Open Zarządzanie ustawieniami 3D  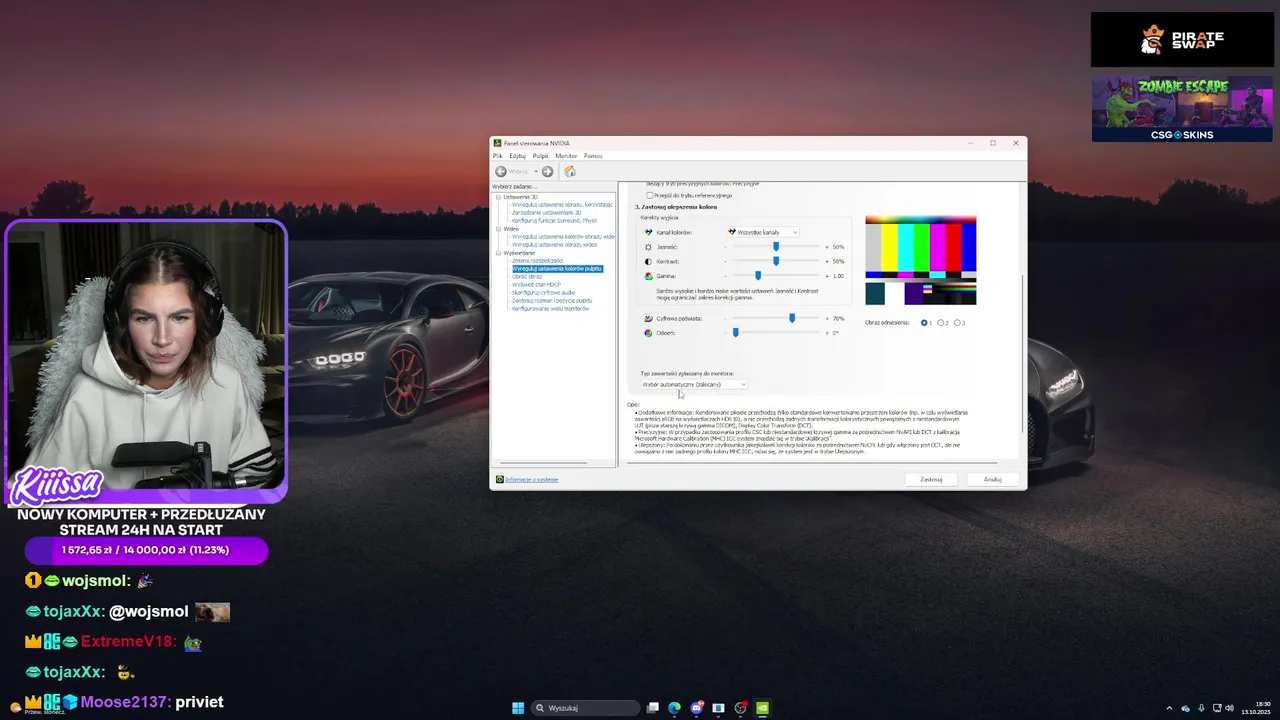546,212
